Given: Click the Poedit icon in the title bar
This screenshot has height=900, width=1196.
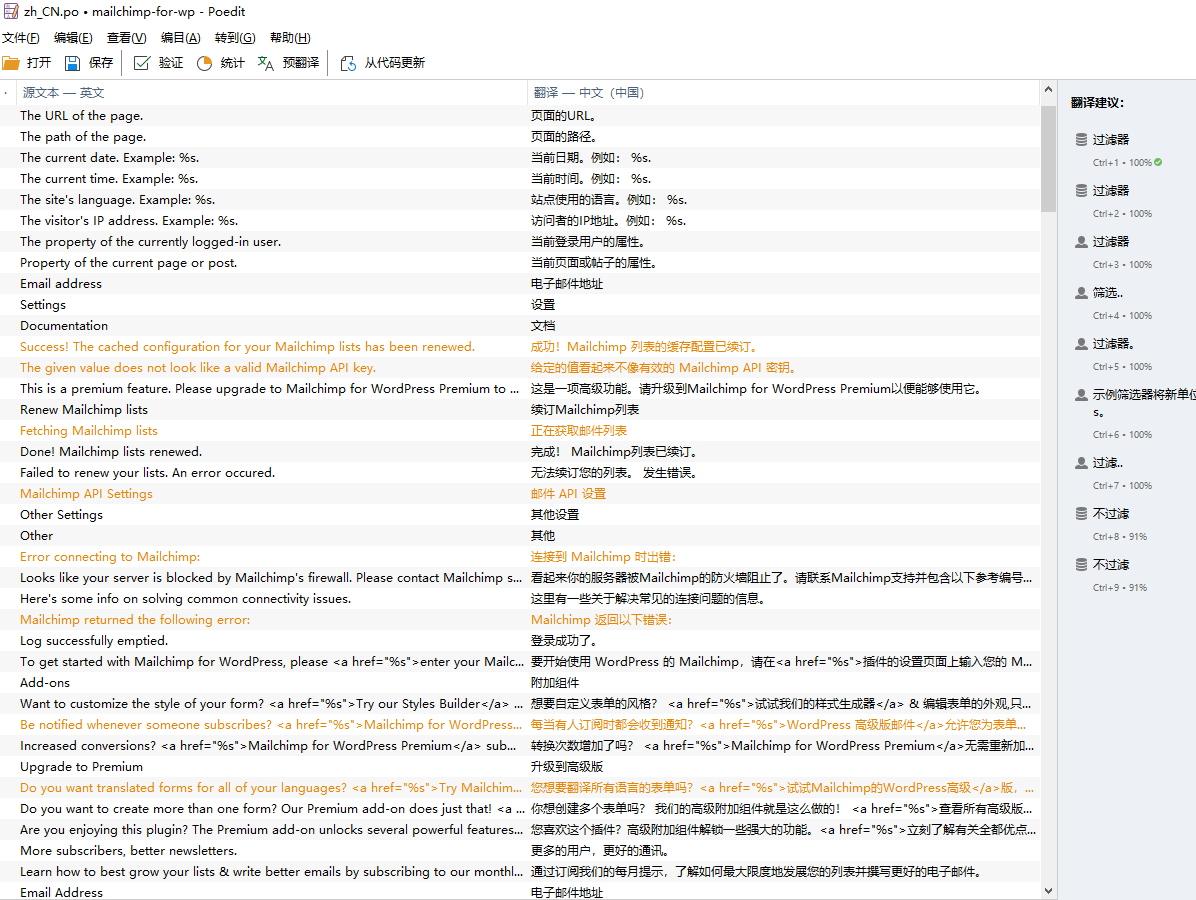Looking at the screenshot, I should pyautogui.click(x=11, y=11).
